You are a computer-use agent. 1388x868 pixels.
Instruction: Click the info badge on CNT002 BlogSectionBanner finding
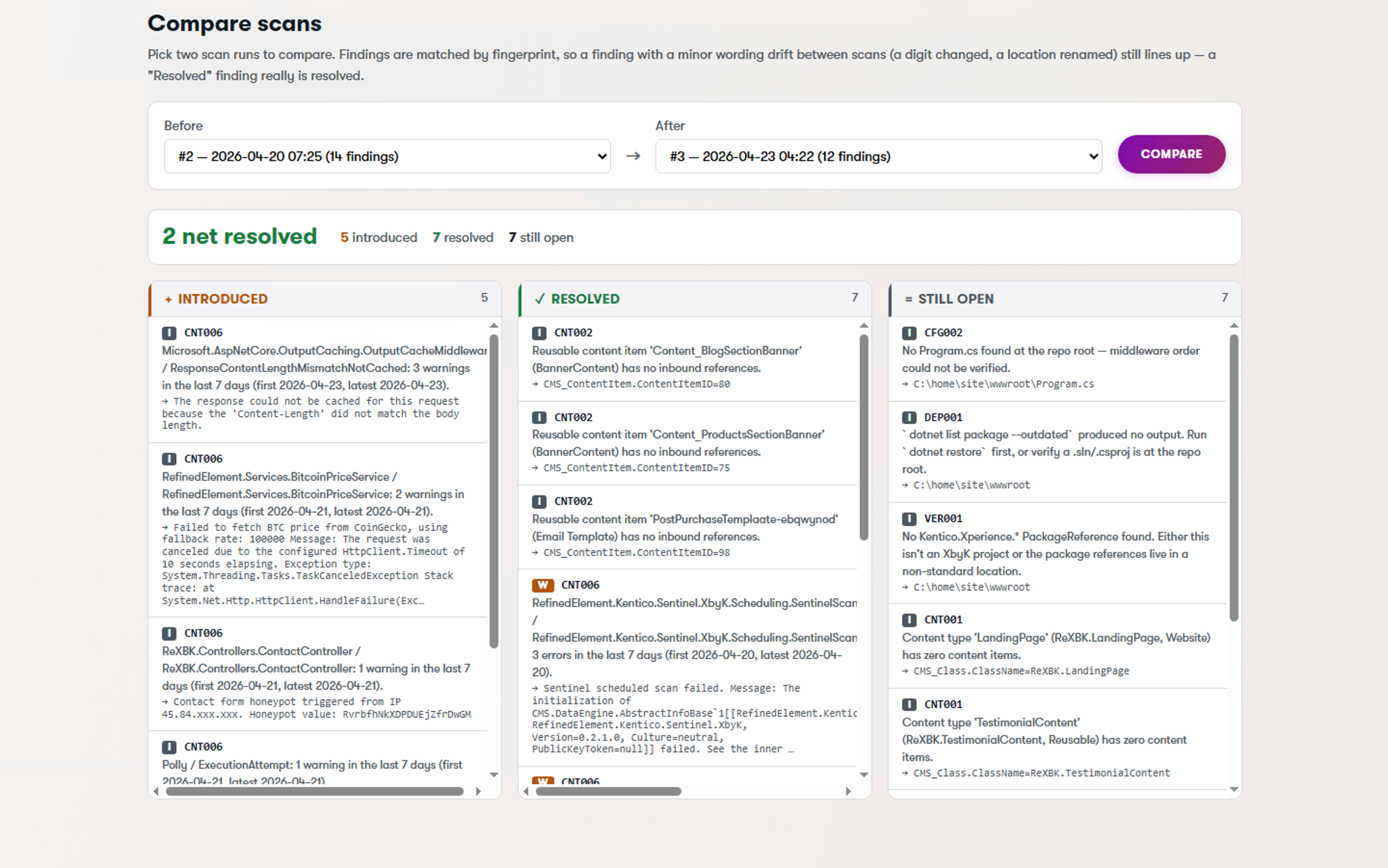539,332
